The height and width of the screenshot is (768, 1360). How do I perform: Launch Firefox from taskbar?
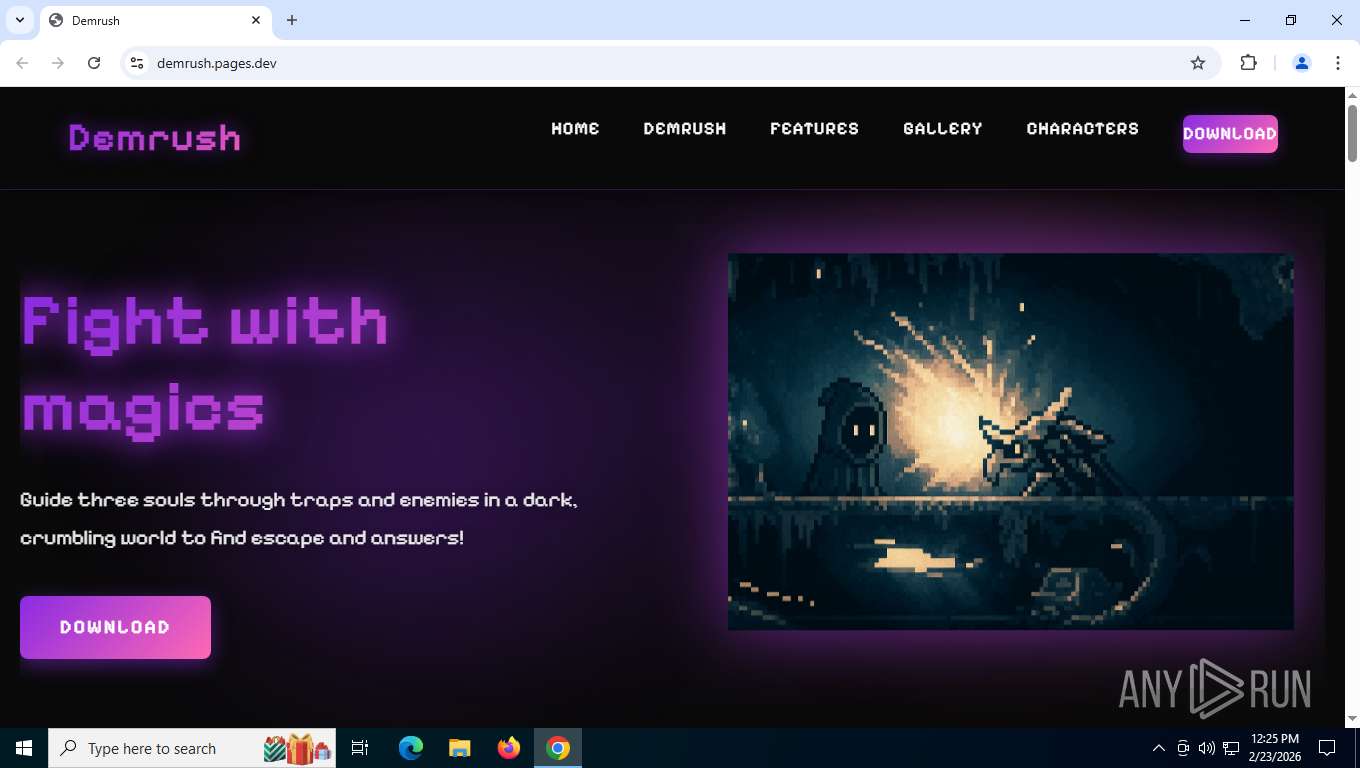pos(509,748)
